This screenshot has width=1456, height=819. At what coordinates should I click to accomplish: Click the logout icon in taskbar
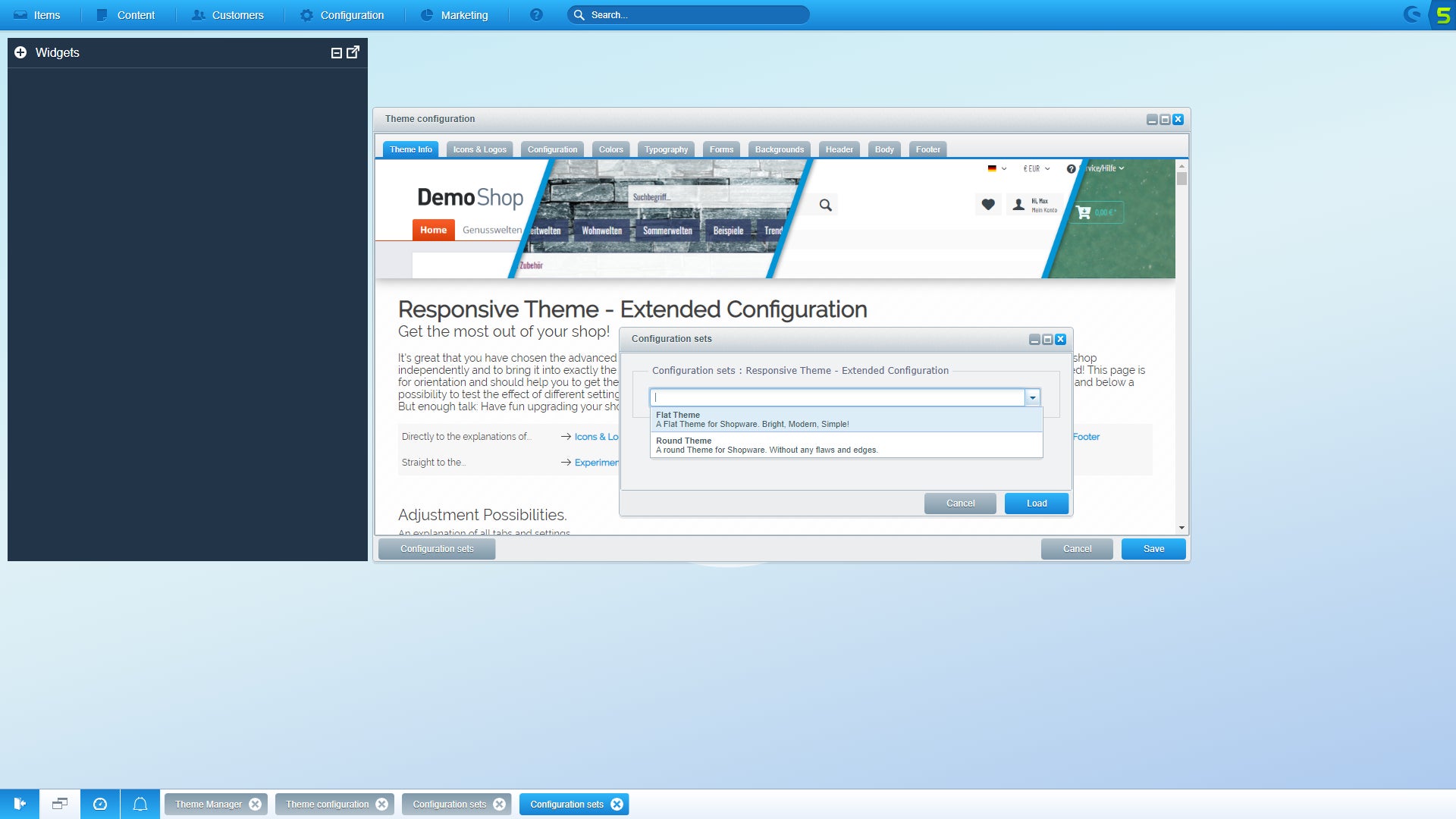pos(20,804)
